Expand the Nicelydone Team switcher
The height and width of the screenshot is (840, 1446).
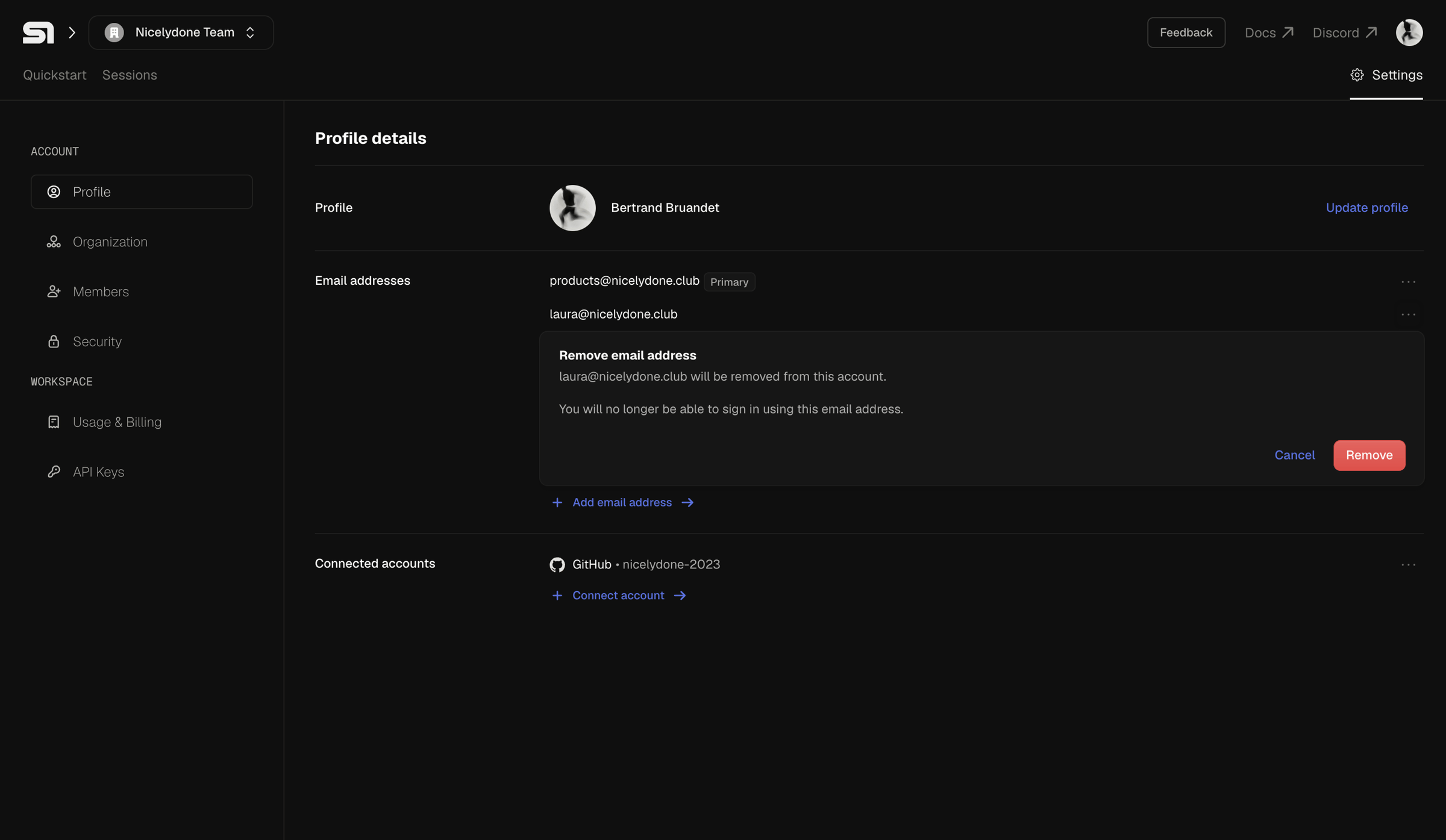click(x=181, y=33)
